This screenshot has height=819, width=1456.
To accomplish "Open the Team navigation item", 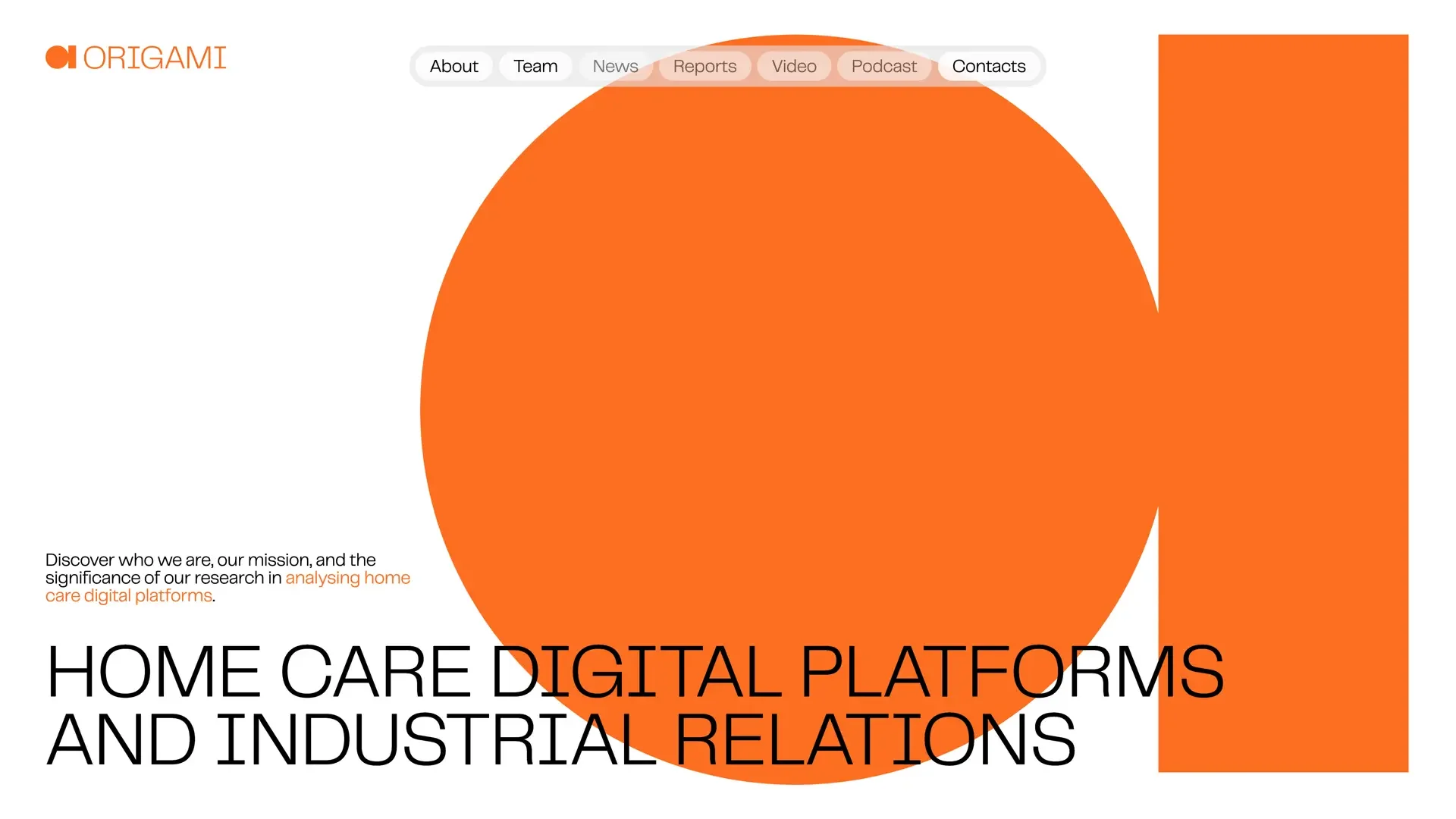I will (x=535, y=67).
